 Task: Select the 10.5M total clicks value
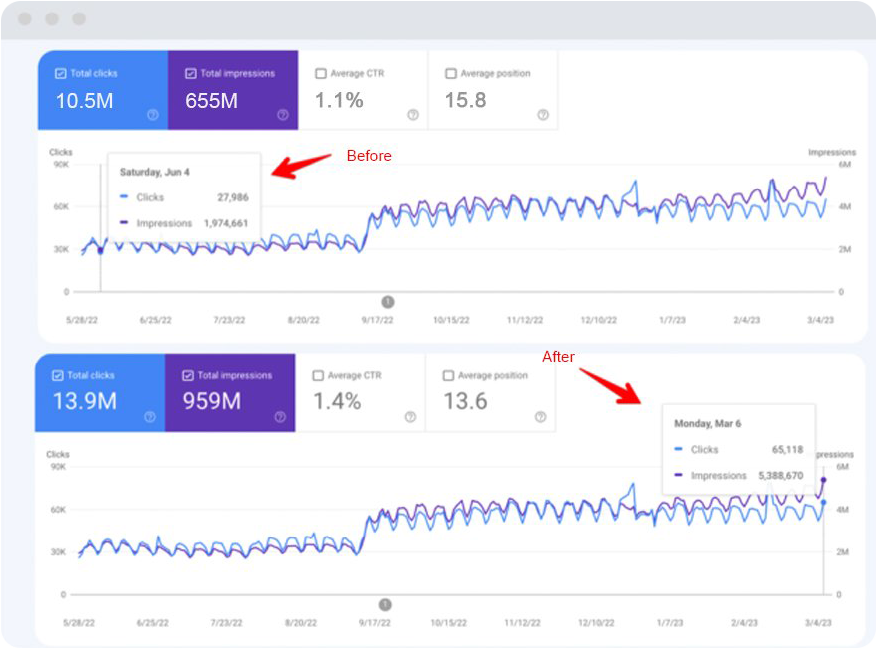[x=85, y=100]
